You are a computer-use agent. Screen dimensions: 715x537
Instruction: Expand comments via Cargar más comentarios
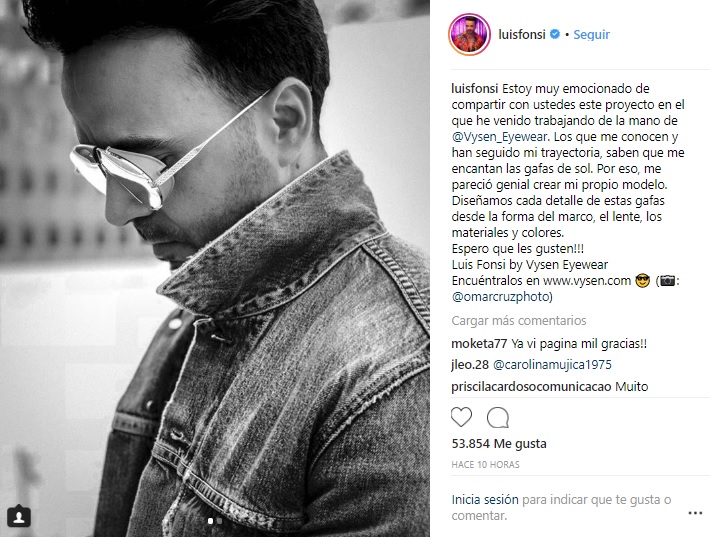tap(519, 320)
